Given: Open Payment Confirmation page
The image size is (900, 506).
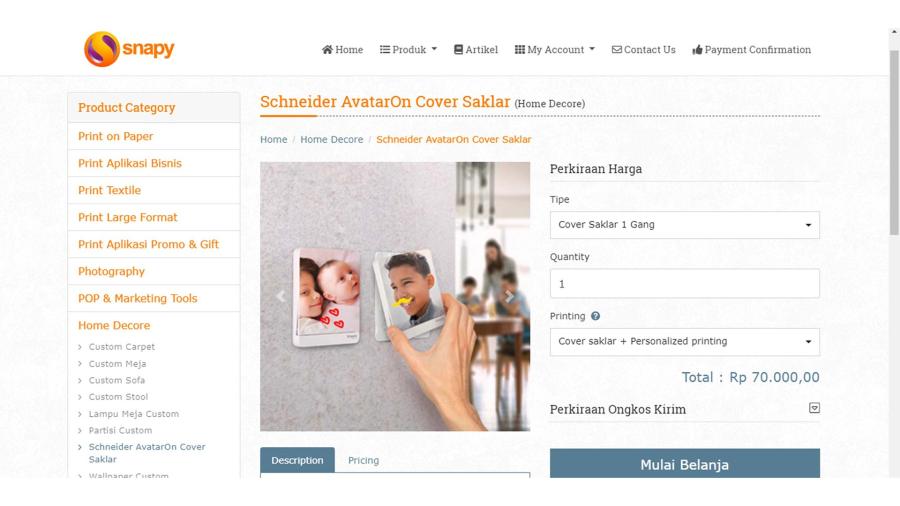Looking at the screenshot, I should click(751, 50).
